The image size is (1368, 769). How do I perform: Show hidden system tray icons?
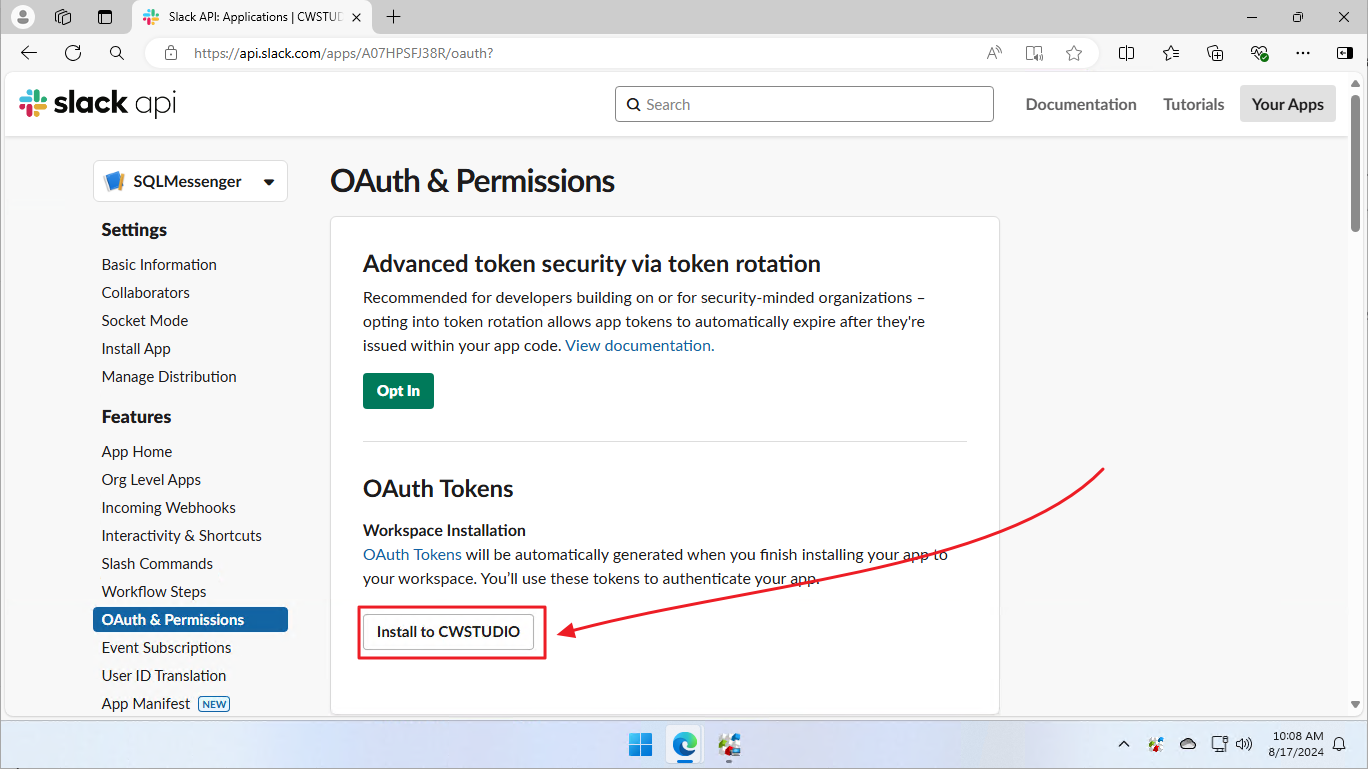pyautogui.click(x=1123, y=744)
